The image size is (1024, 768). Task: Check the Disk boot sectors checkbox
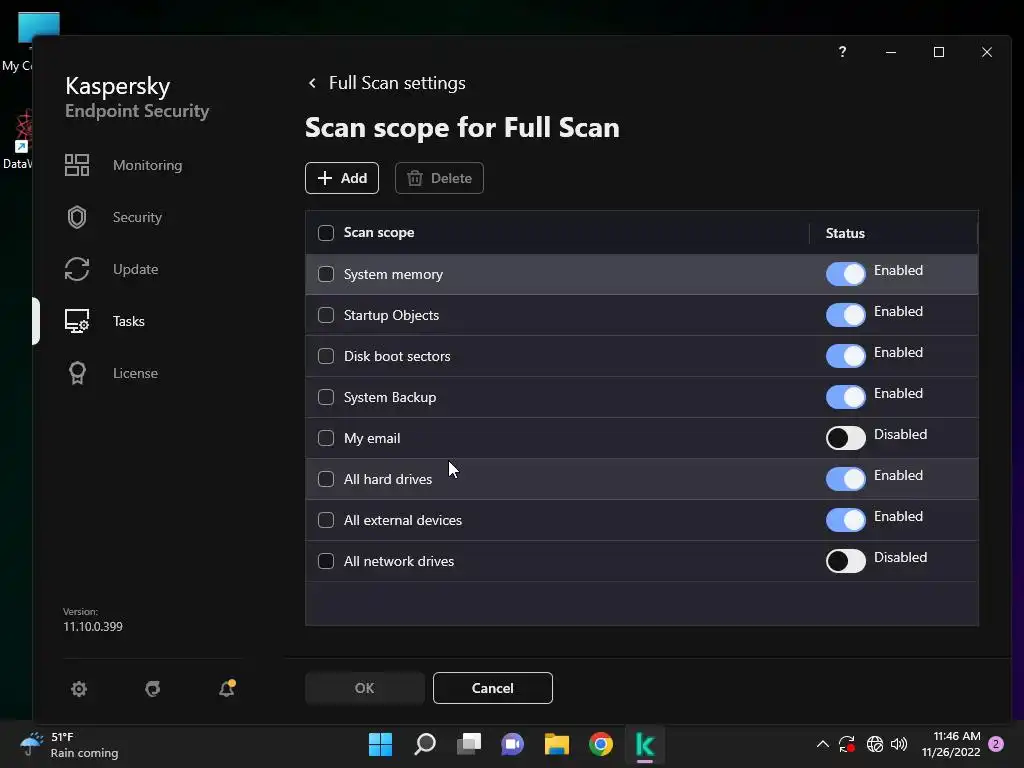pyautogui.click(x=326, y=356)
